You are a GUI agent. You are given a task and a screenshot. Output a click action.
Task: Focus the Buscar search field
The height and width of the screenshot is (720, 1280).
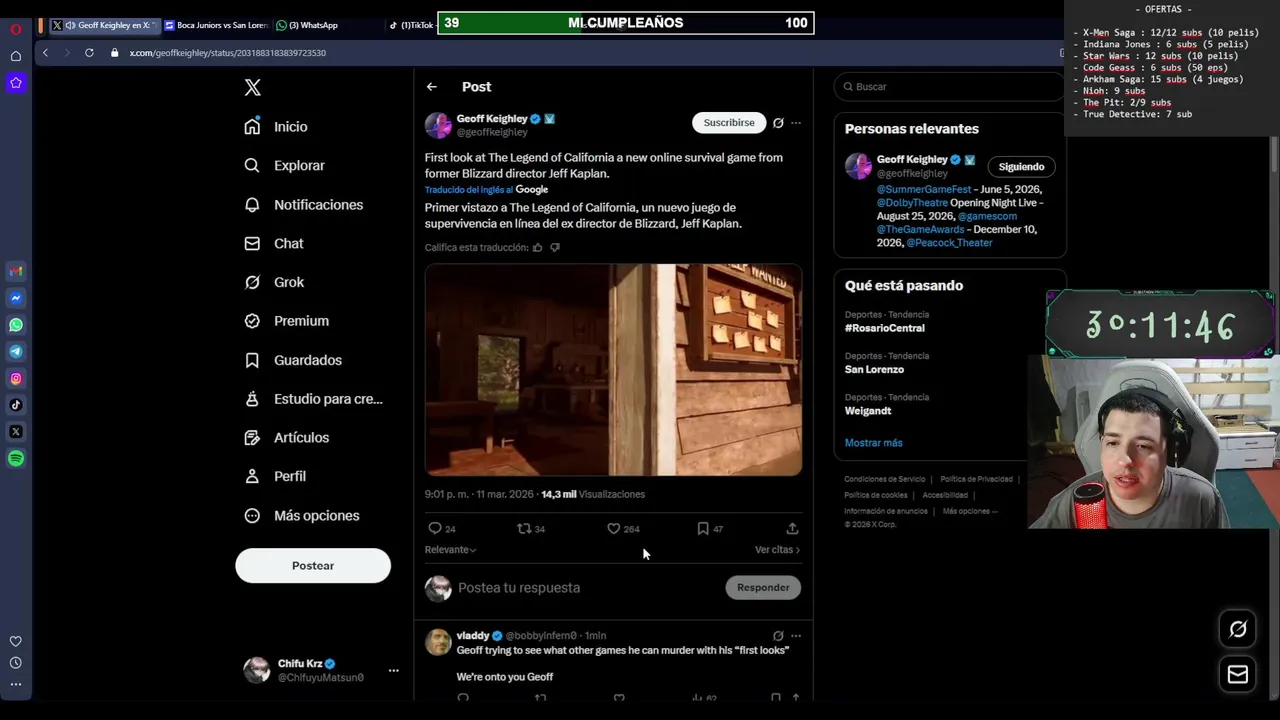point(948,87)
